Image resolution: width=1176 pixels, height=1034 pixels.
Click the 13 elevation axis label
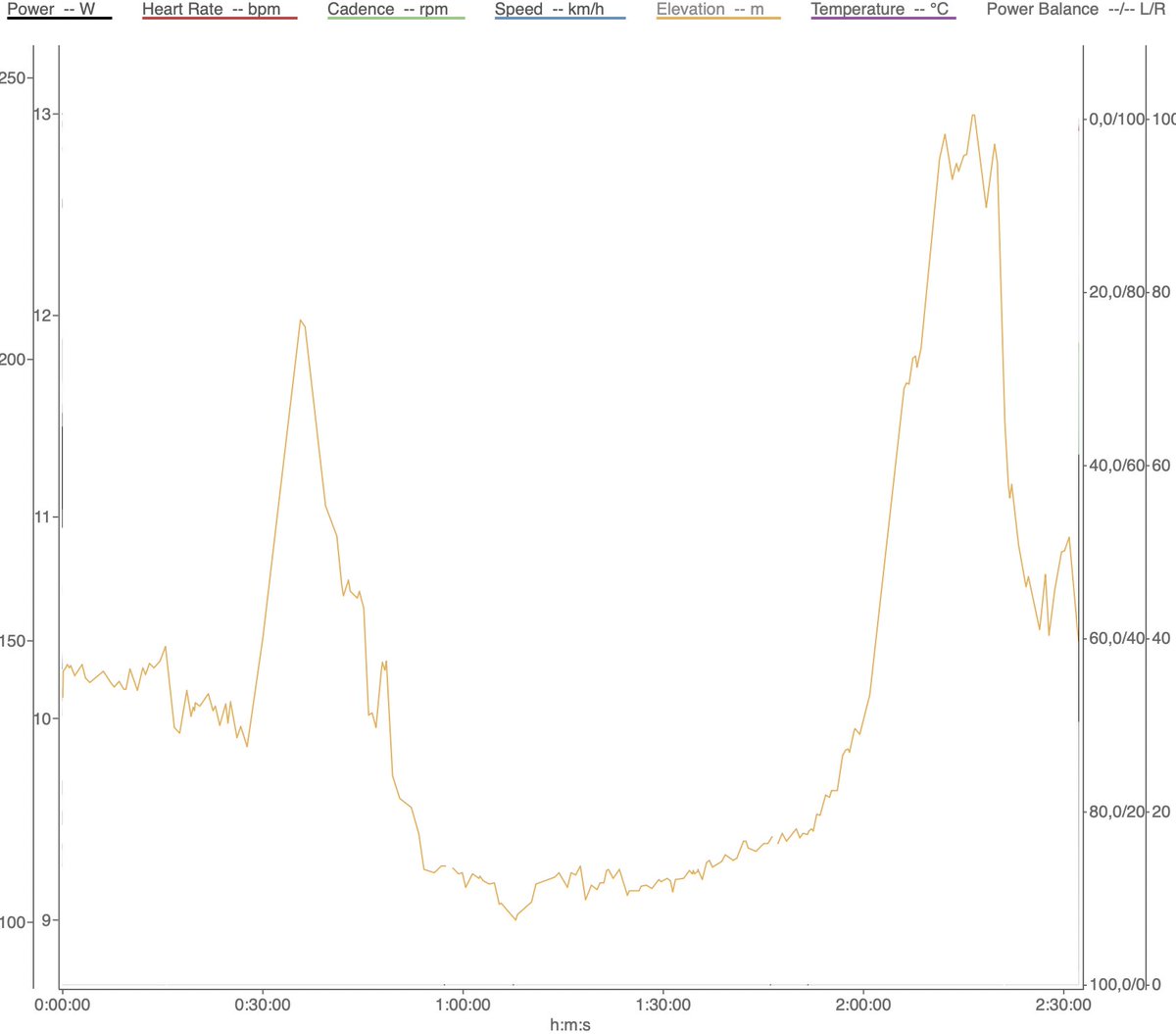pyautogui.click(x=42, y=115)
